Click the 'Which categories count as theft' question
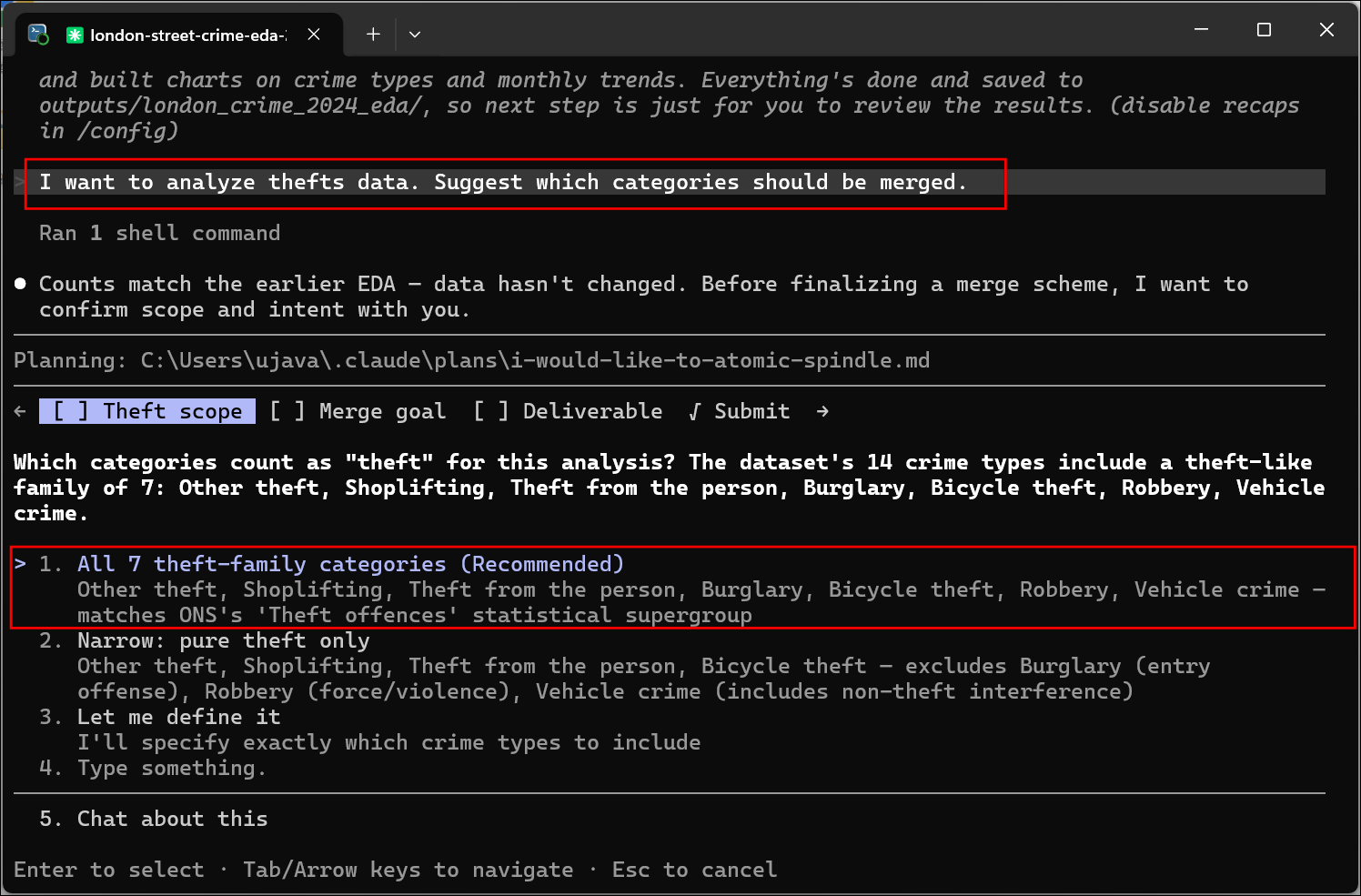Image resolution: width=1361 pixels, height=896 pixels. pos(669,488)
